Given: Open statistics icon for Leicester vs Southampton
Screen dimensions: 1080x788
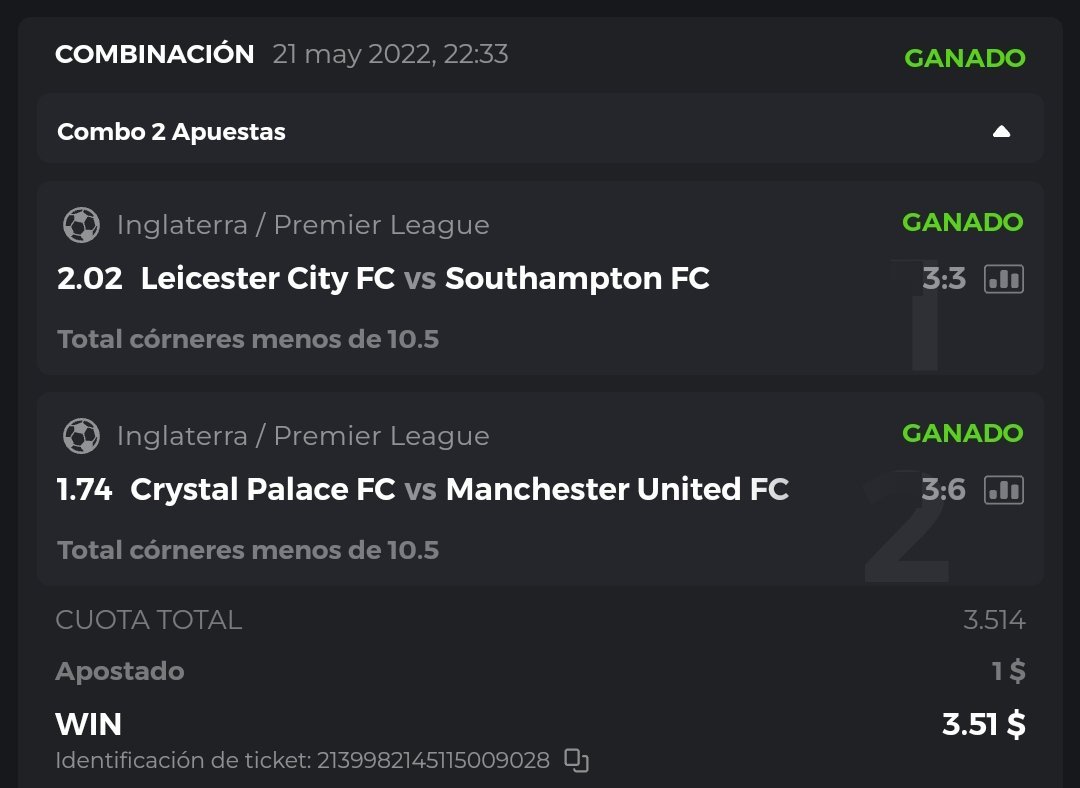Looking at the screenshot, I should click(1004, 279).
